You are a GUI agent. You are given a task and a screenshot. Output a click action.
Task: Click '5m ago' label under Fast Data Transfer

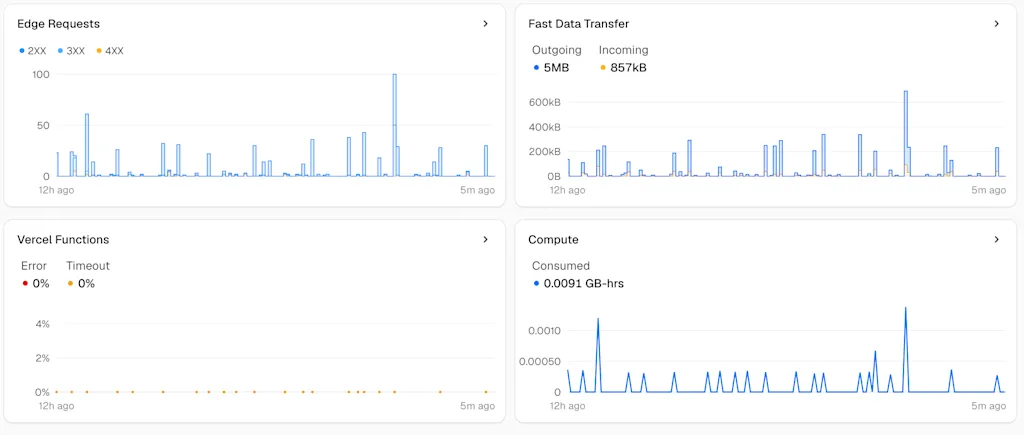(x=988, y=190)
